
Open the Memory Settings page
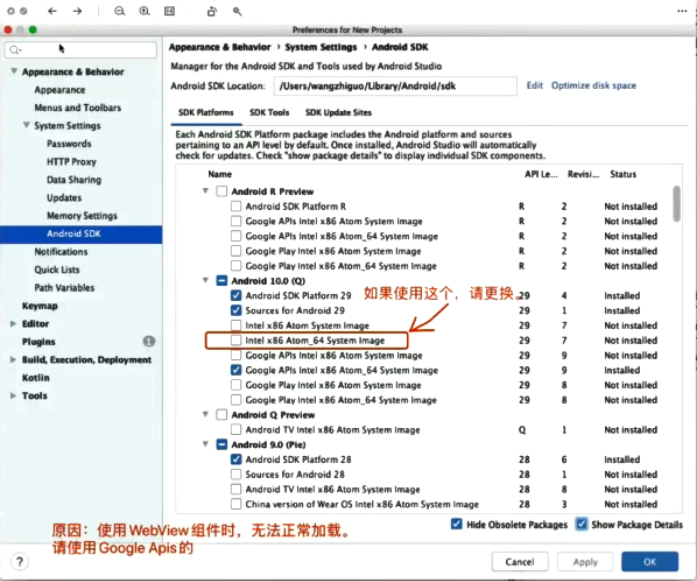tap(82, 216)
